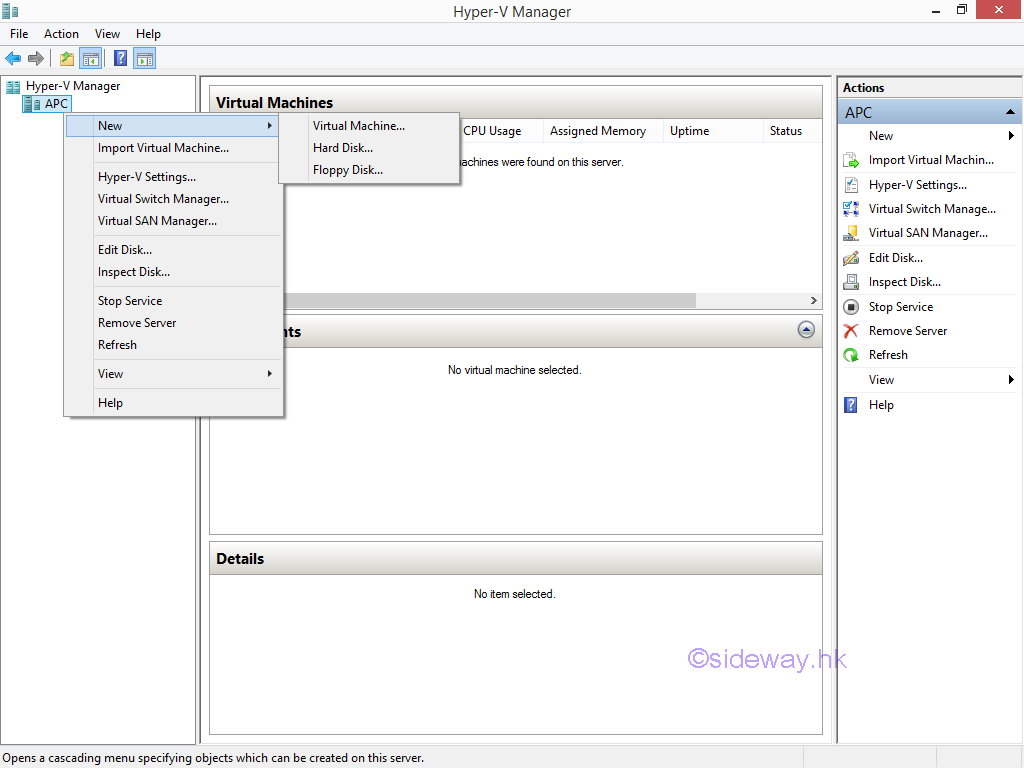1024x768 pixels.
Task: Click the blue Back arrow in toolbar
Action: [13, 58]
